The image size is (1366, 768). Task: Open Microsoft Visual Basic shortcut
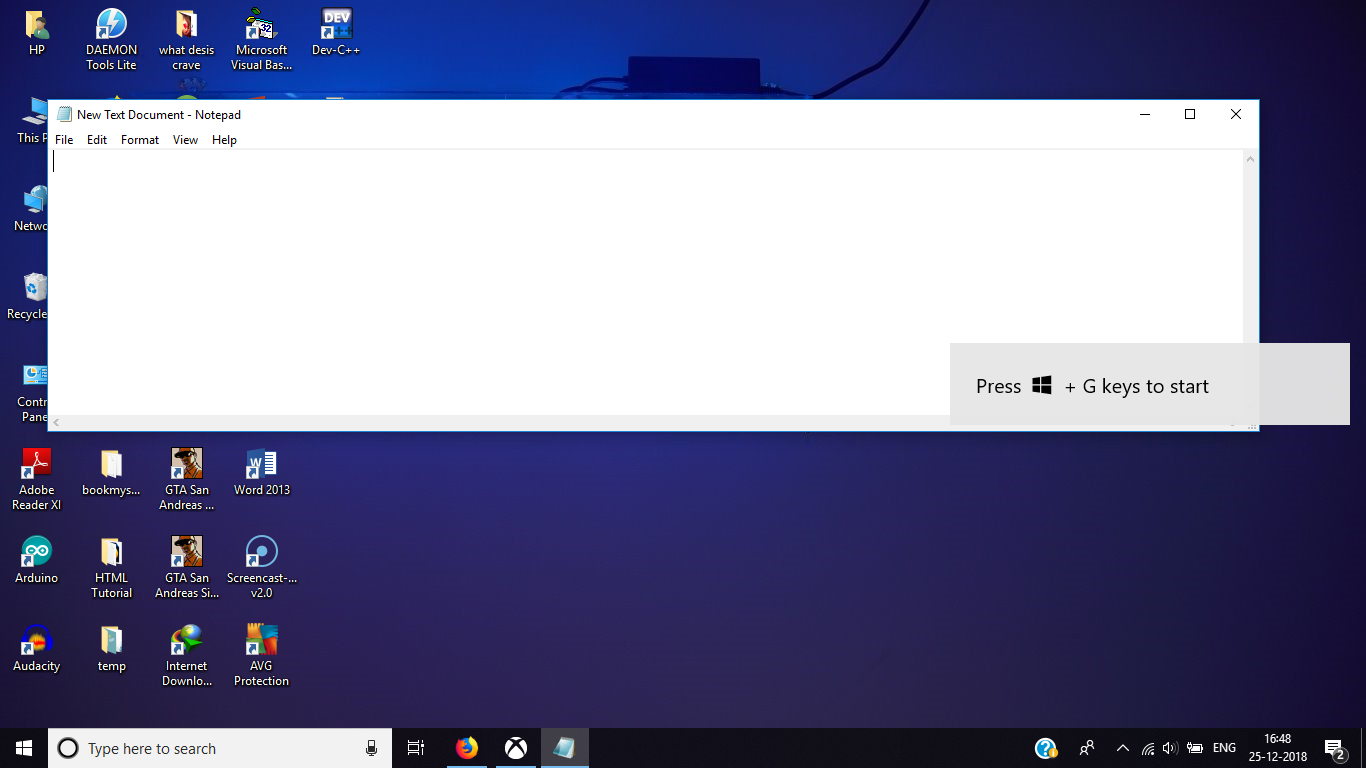tap(260, 30)
